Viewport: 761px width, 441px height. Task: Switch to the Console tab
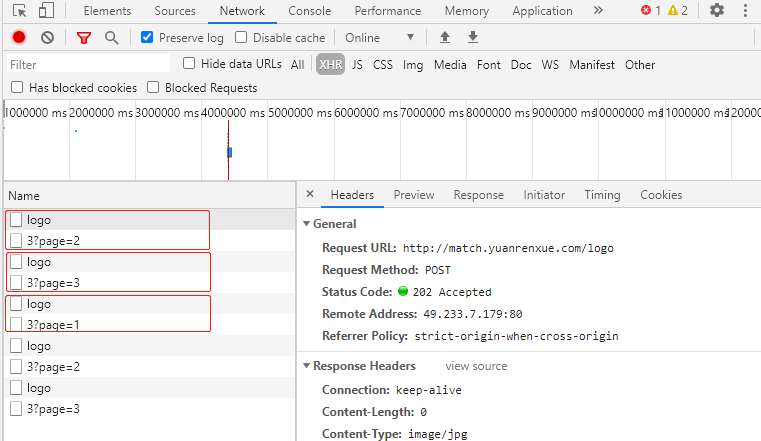click(309, 11)
